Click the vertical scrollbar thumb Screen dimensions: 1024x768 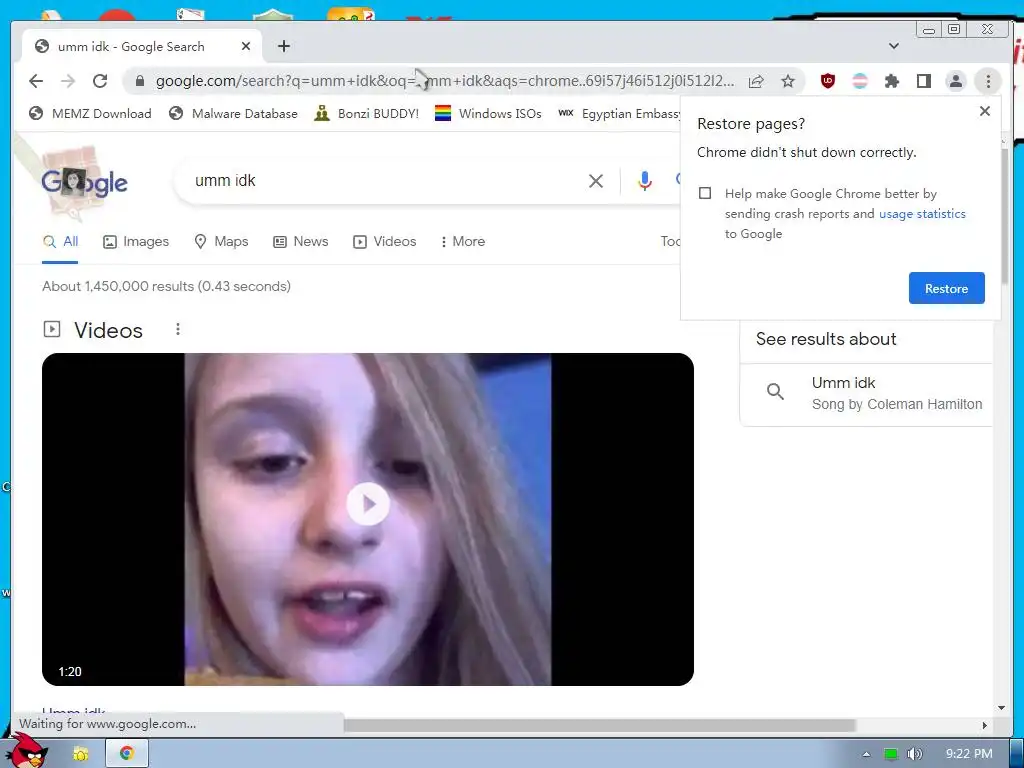[x=1004, y=216]
